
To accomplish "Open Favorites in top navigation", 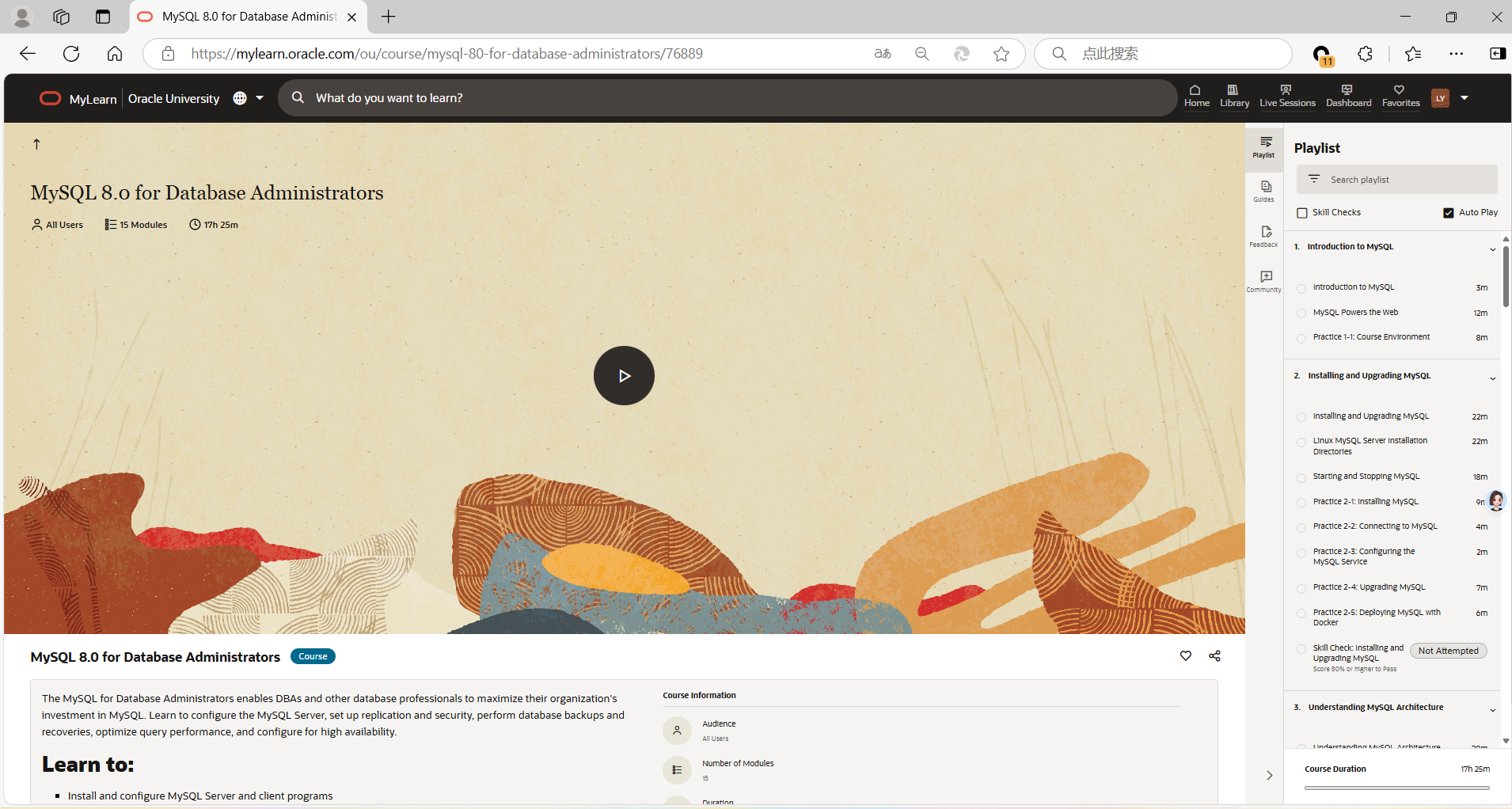I will 1400,96.
